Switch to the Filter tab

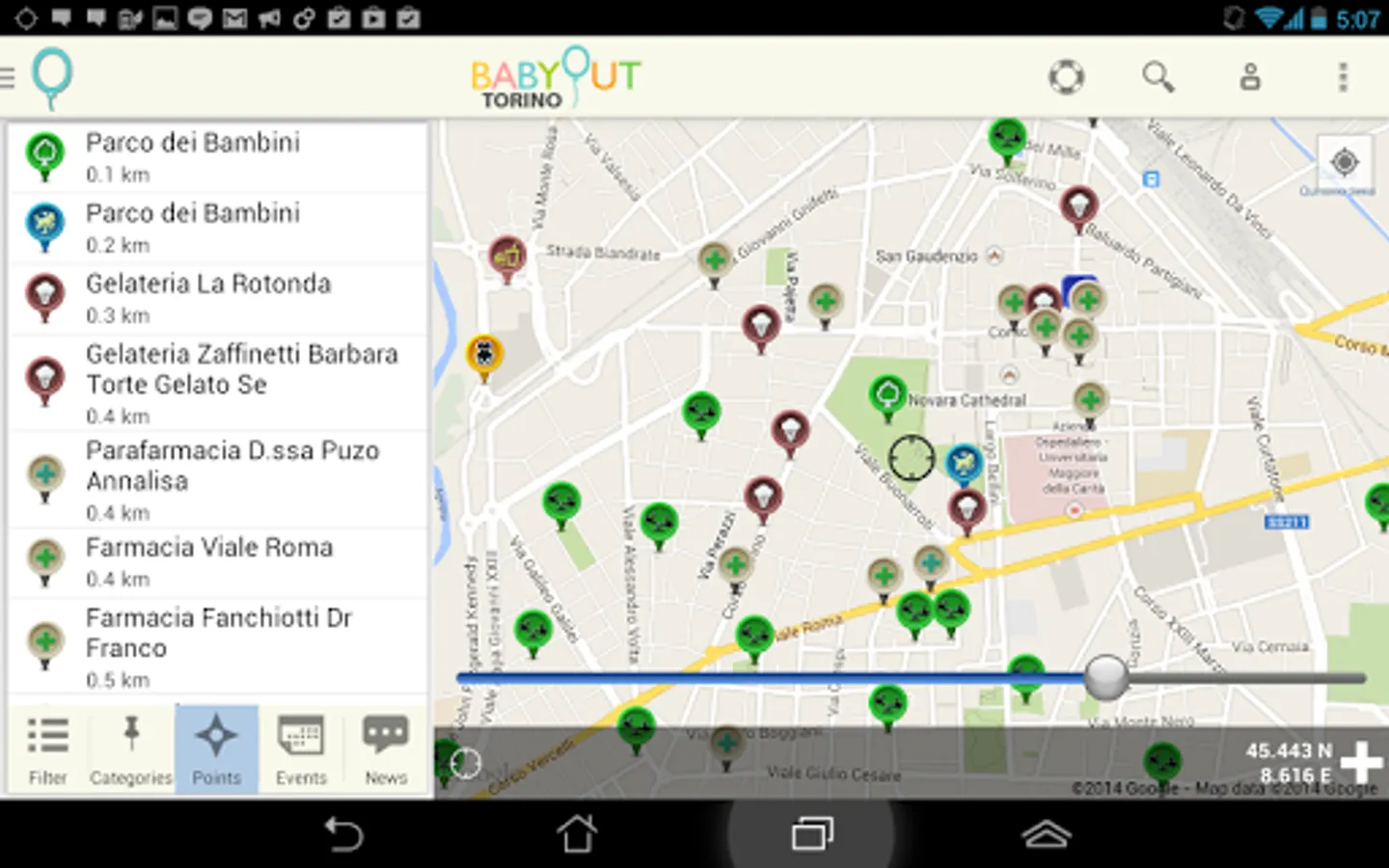pyautogui.click(x=48, y=750)
